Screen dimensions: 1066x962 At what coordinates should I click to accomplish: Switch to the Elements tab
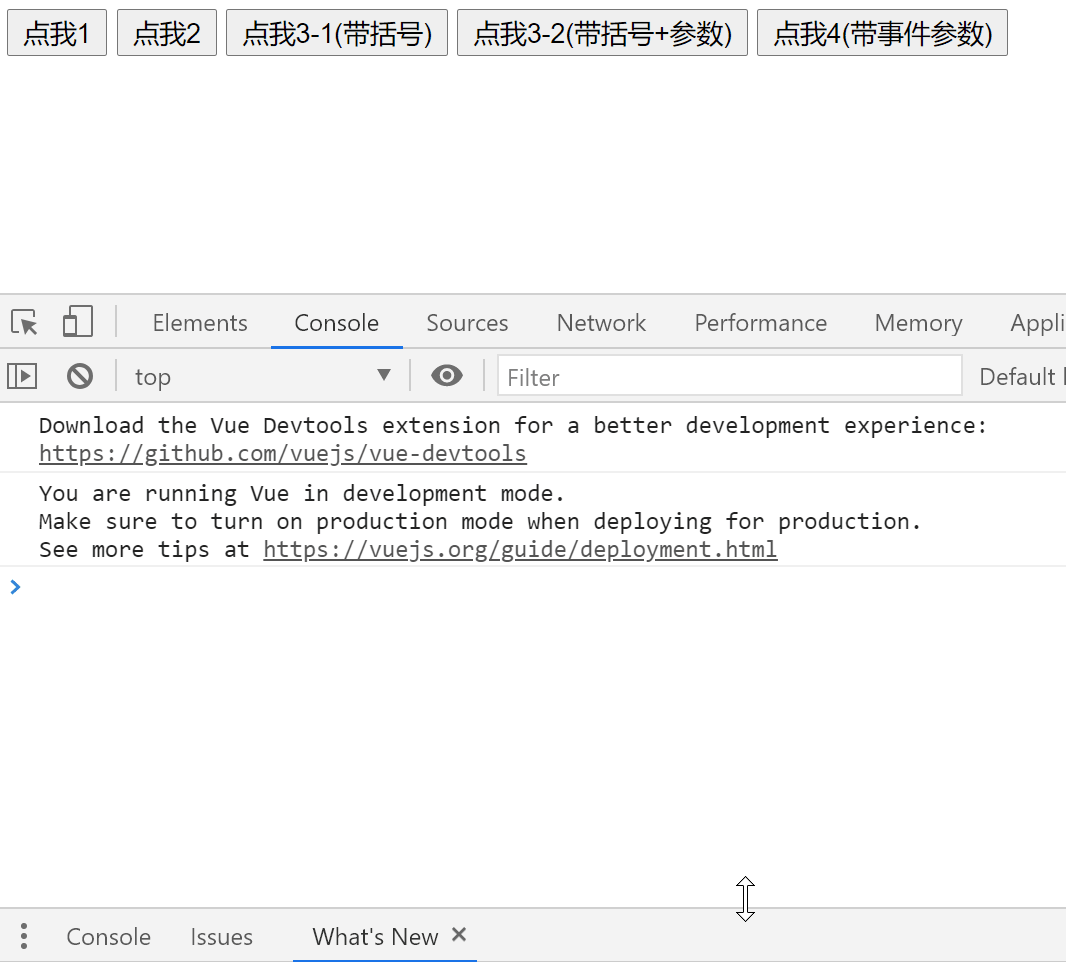tap(199, 322)
